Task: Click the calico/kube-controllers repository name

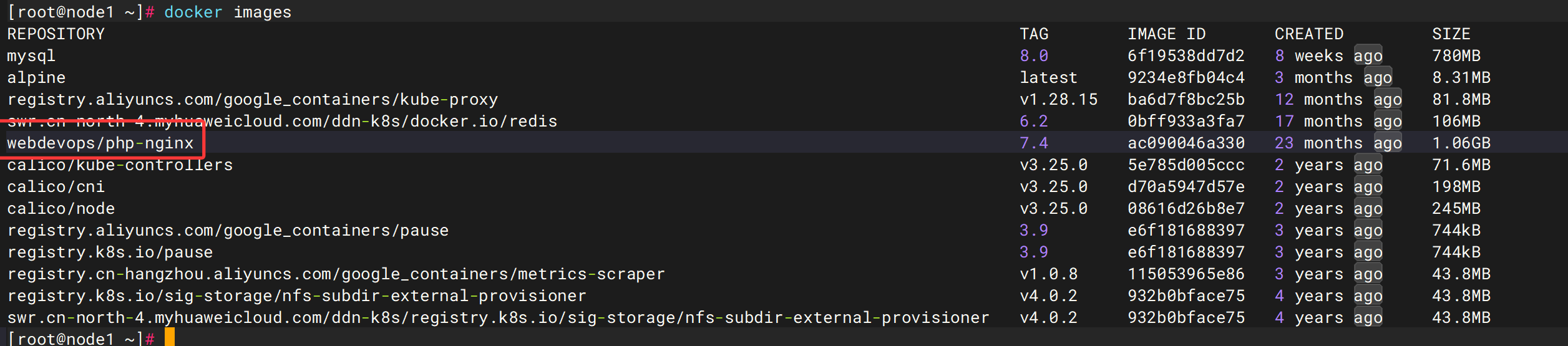Action: tap(120, 165)
